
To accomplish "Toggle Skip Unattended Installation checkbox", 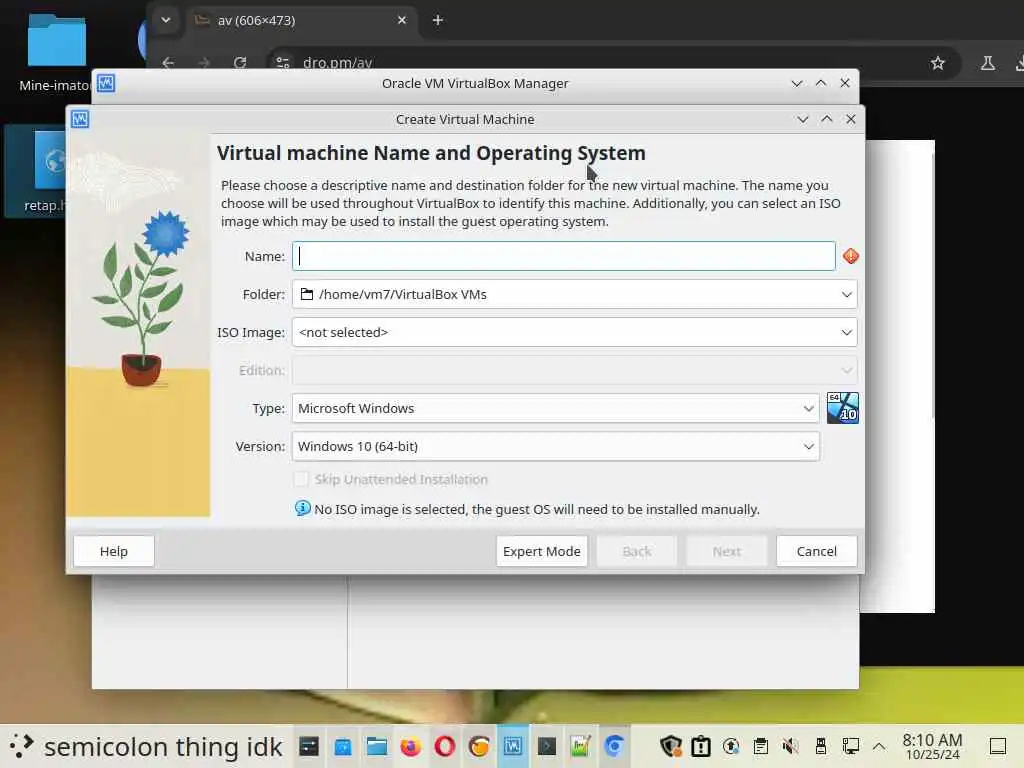I will click(301, 479).
